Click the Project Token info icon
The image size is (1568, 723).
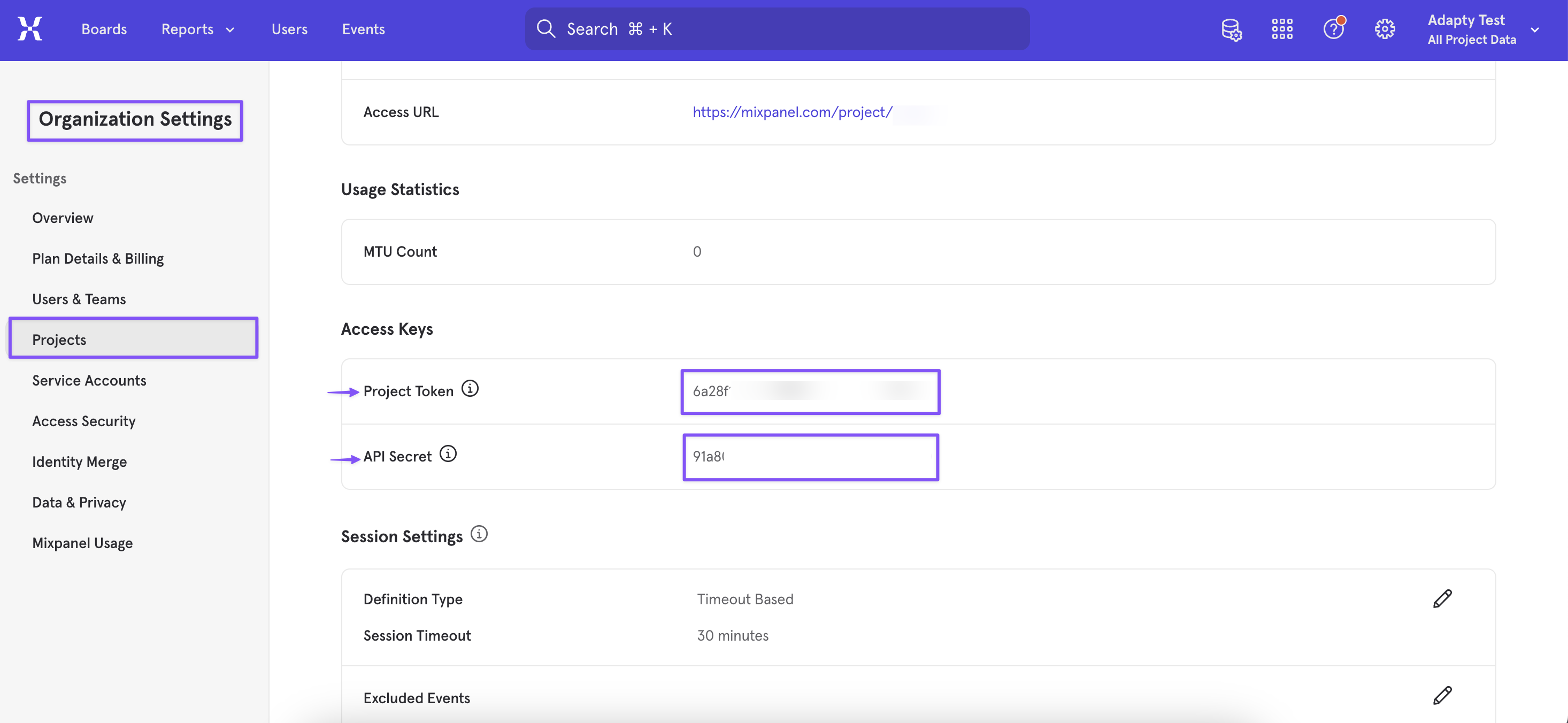(470, 388)
